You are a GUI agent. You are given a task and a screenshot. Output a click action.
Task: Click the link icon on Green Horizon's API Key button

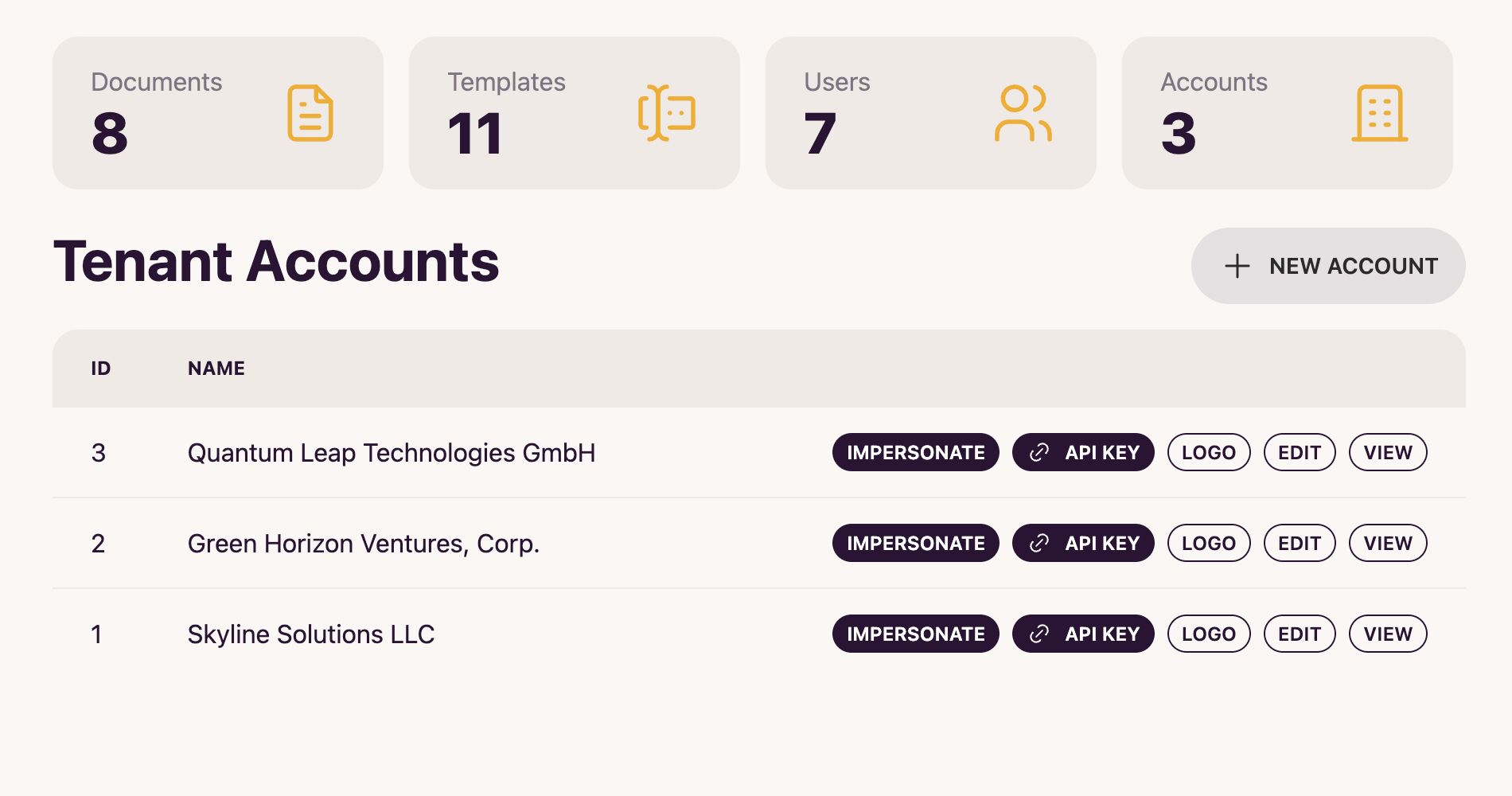click(x=1039, y=544)
